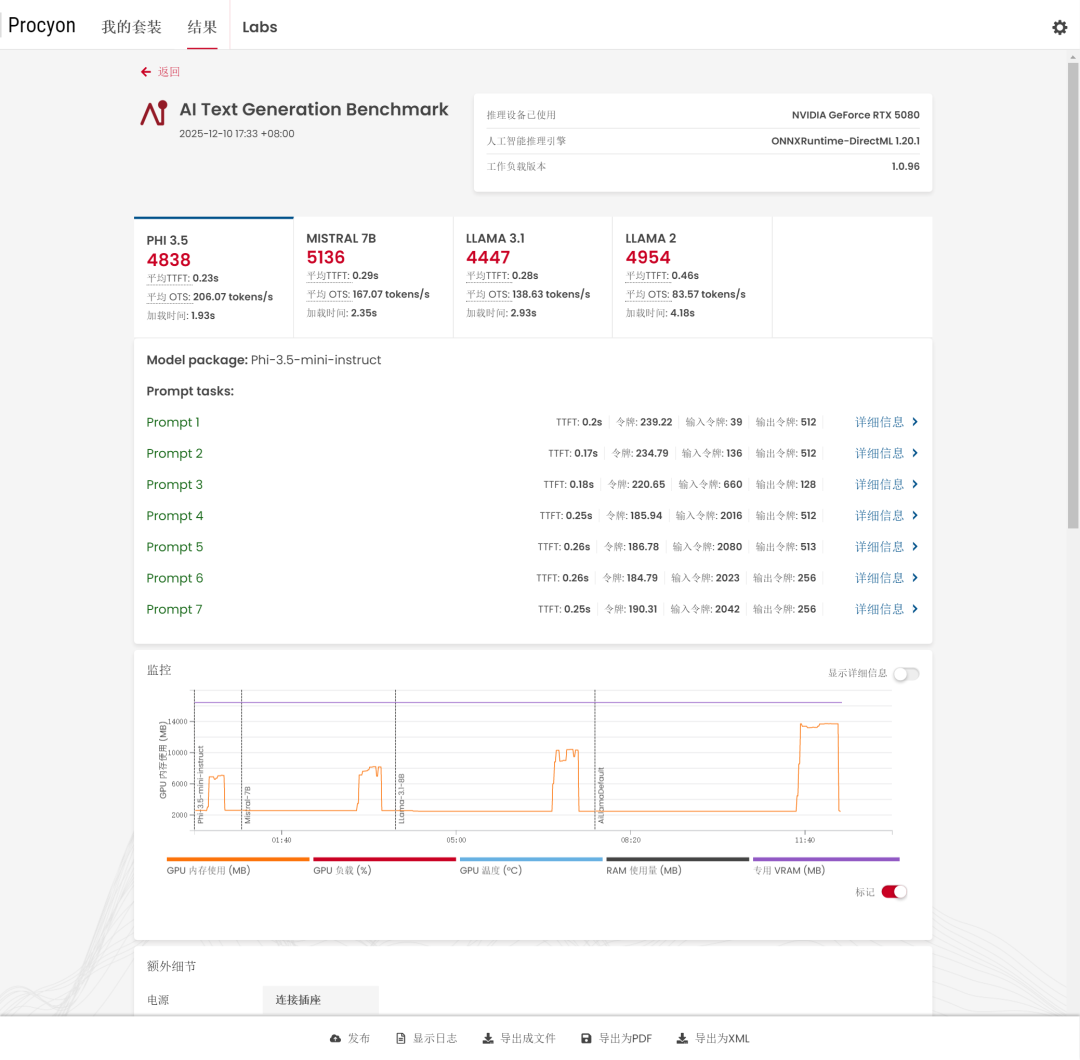
Task: Enable the 显示详细信息 toggle
Action: 905,674
